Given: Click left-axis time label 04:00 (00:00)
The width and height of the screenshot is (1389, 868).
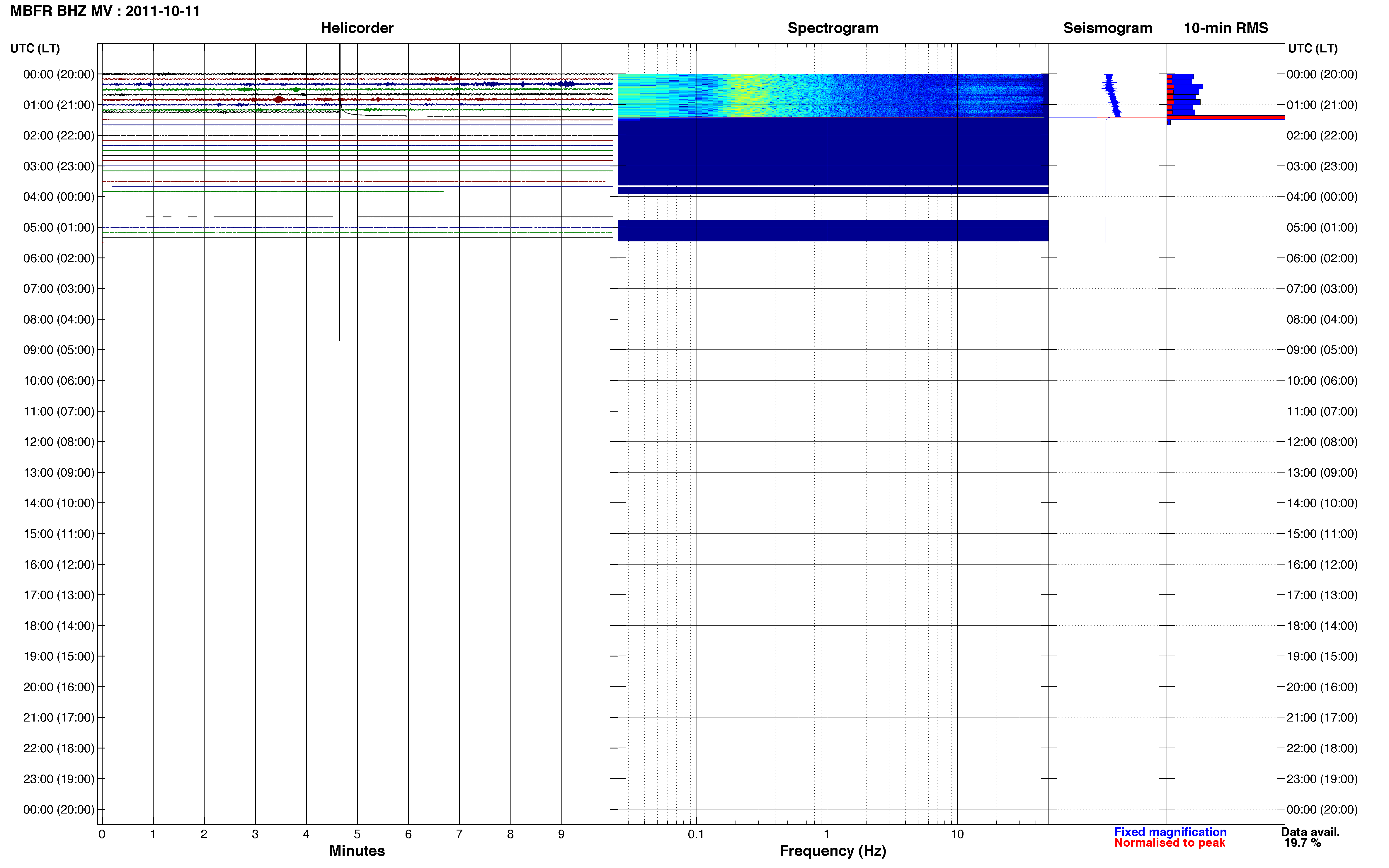Looking at the screenshot, I should pos(59,197).
